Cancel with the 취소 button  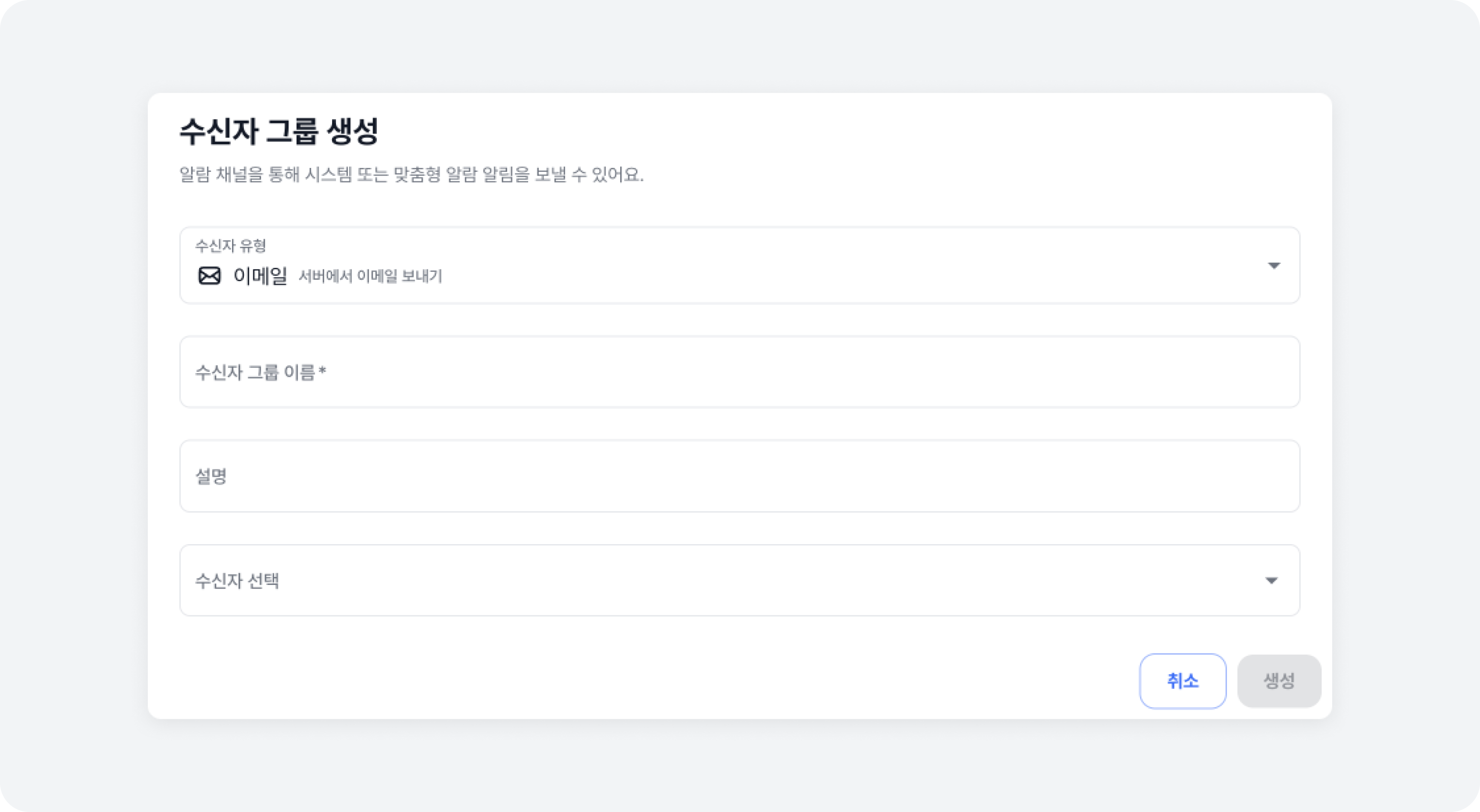1183,681
